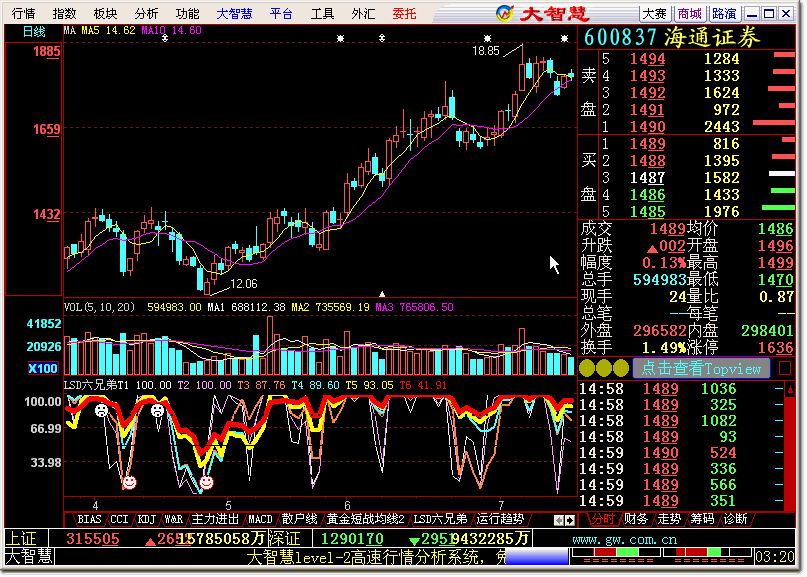807x577 pixels.
Task: Click the right arrow of the indicator tab scroller
Action: coord(570,520)
